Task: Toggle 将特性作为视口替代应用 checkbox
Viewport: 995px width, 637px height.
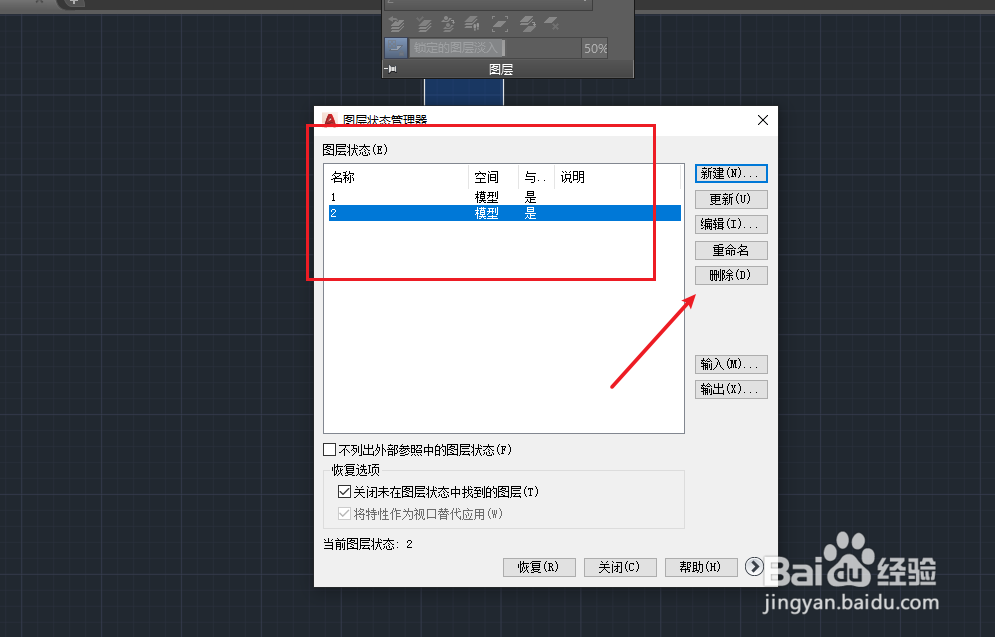Action: [x=345, y=514]
